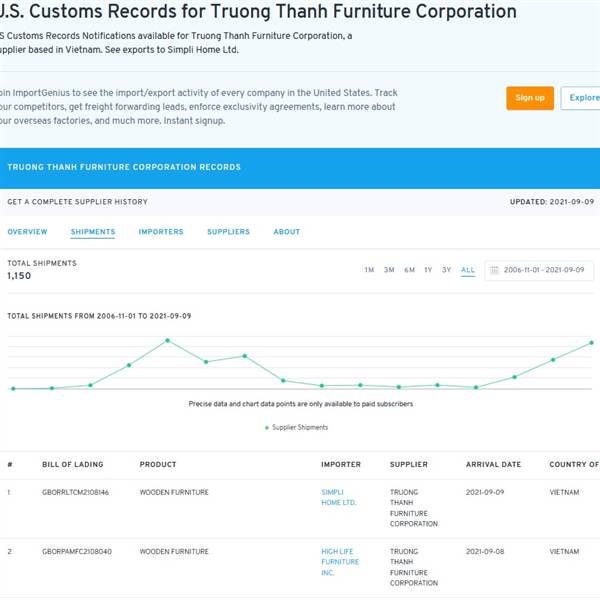Go to the About tab
This screenshot has height=600, width=600.
(x=287, y=232)
